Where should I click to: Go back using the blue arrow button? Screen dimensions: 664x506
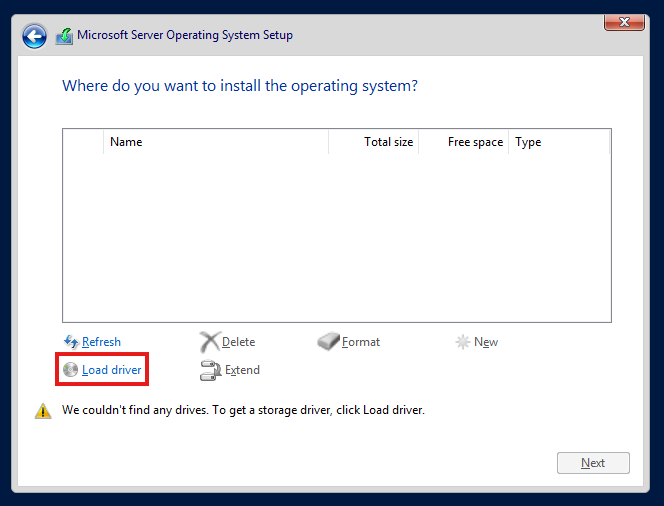tap(34, 36)
